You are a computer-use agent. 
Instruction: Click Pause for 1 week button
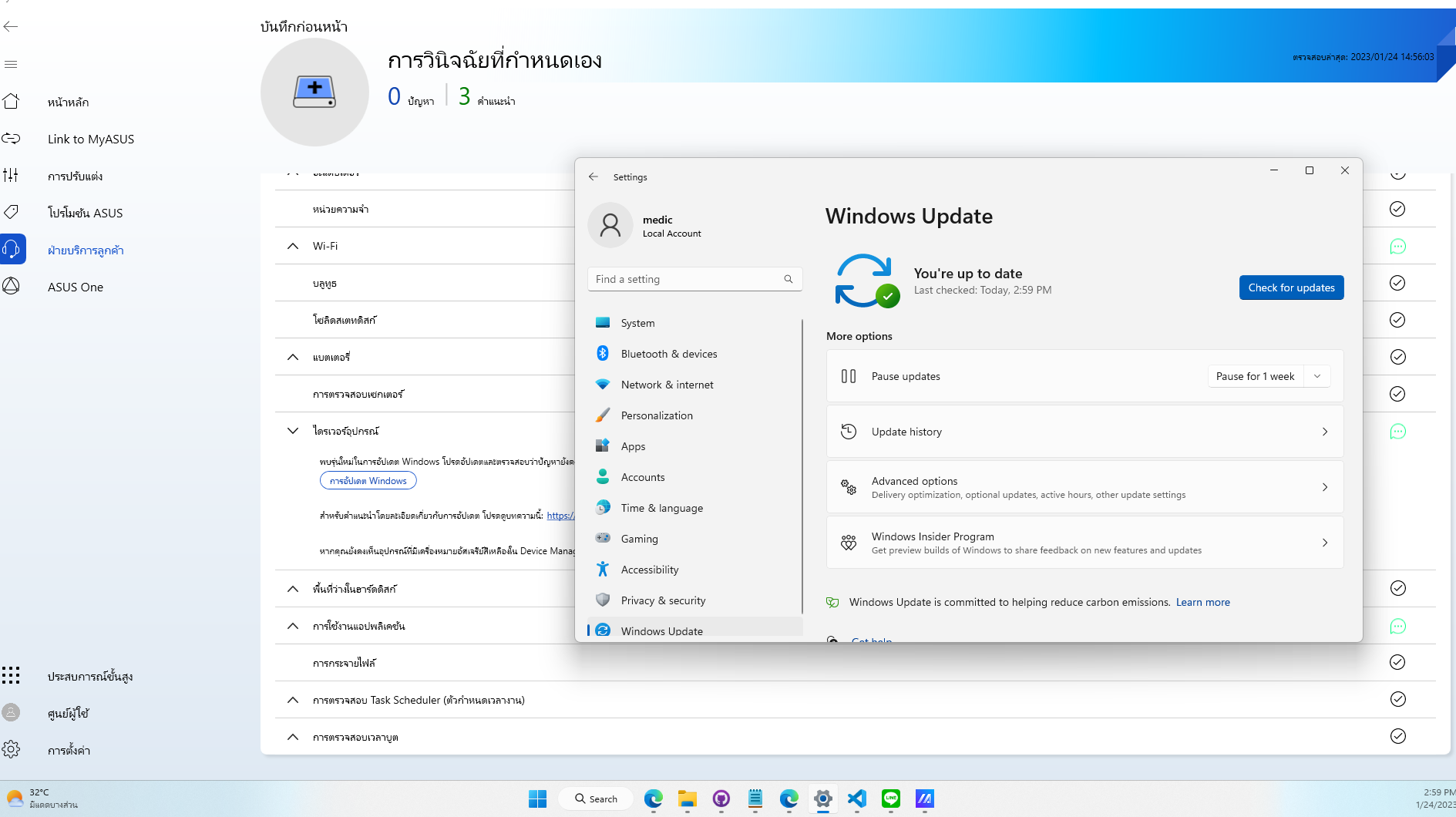pos(1255,376)
